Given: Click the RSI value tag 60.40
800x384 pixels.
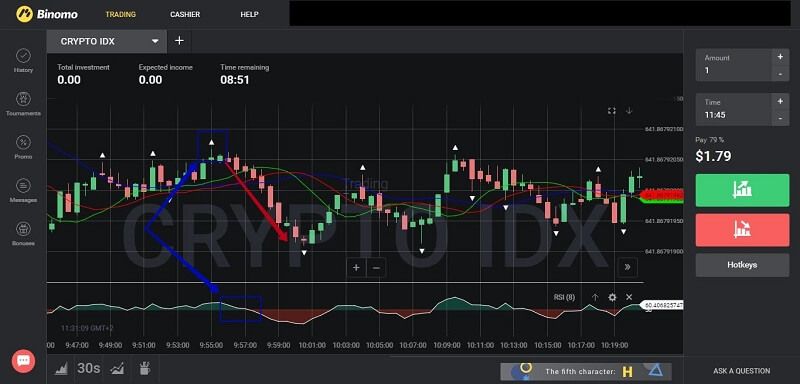Looking at the screenshot, I should (661, 305).
